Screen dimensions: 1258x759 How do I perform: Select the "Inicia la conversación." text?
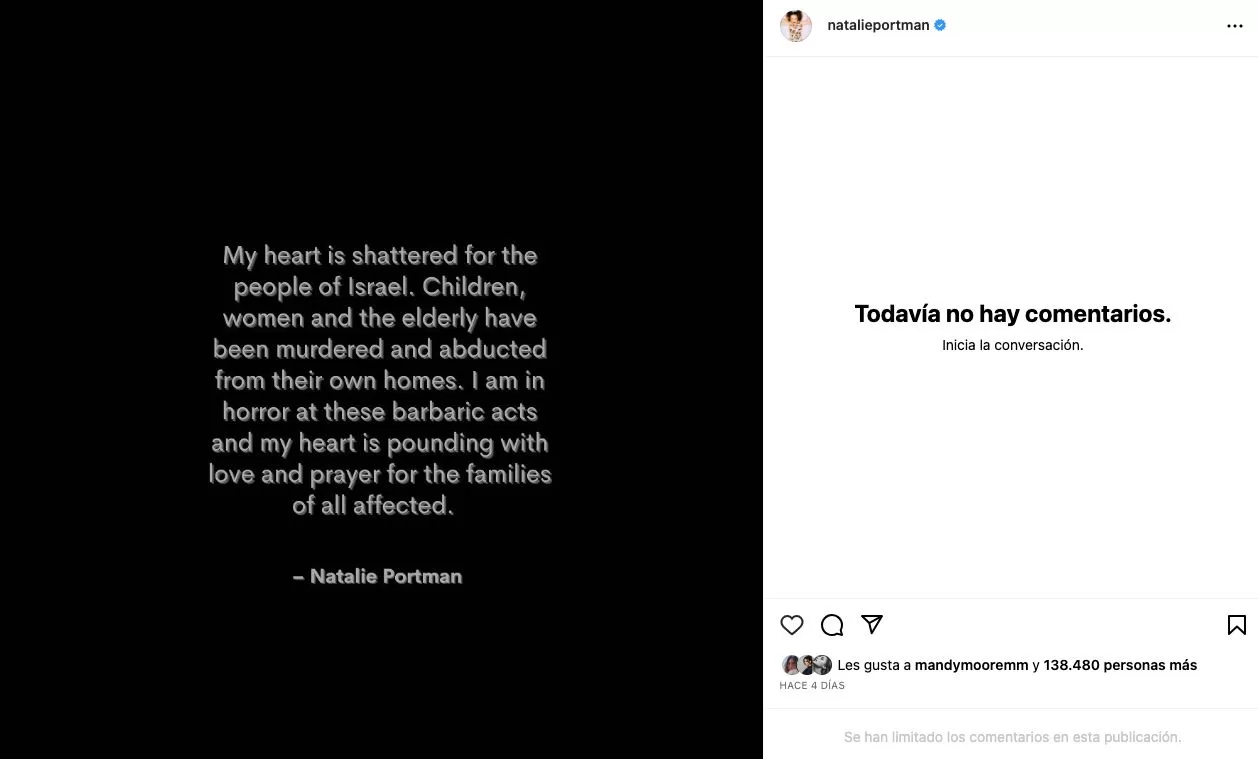coord(1012,345)
